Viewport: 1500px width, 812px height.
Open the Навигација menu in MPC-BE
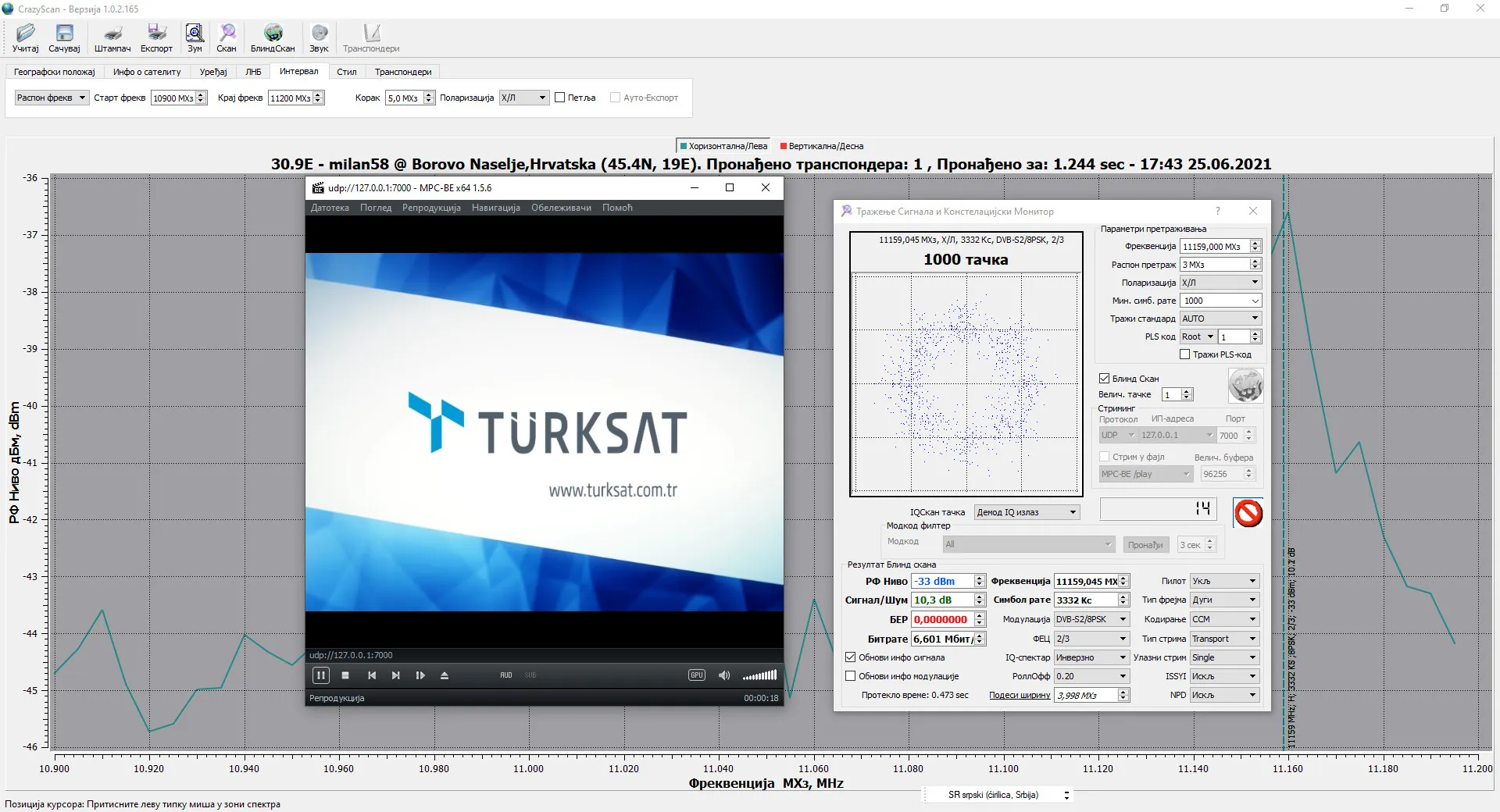pyautogui.click(x=495, y=208)
